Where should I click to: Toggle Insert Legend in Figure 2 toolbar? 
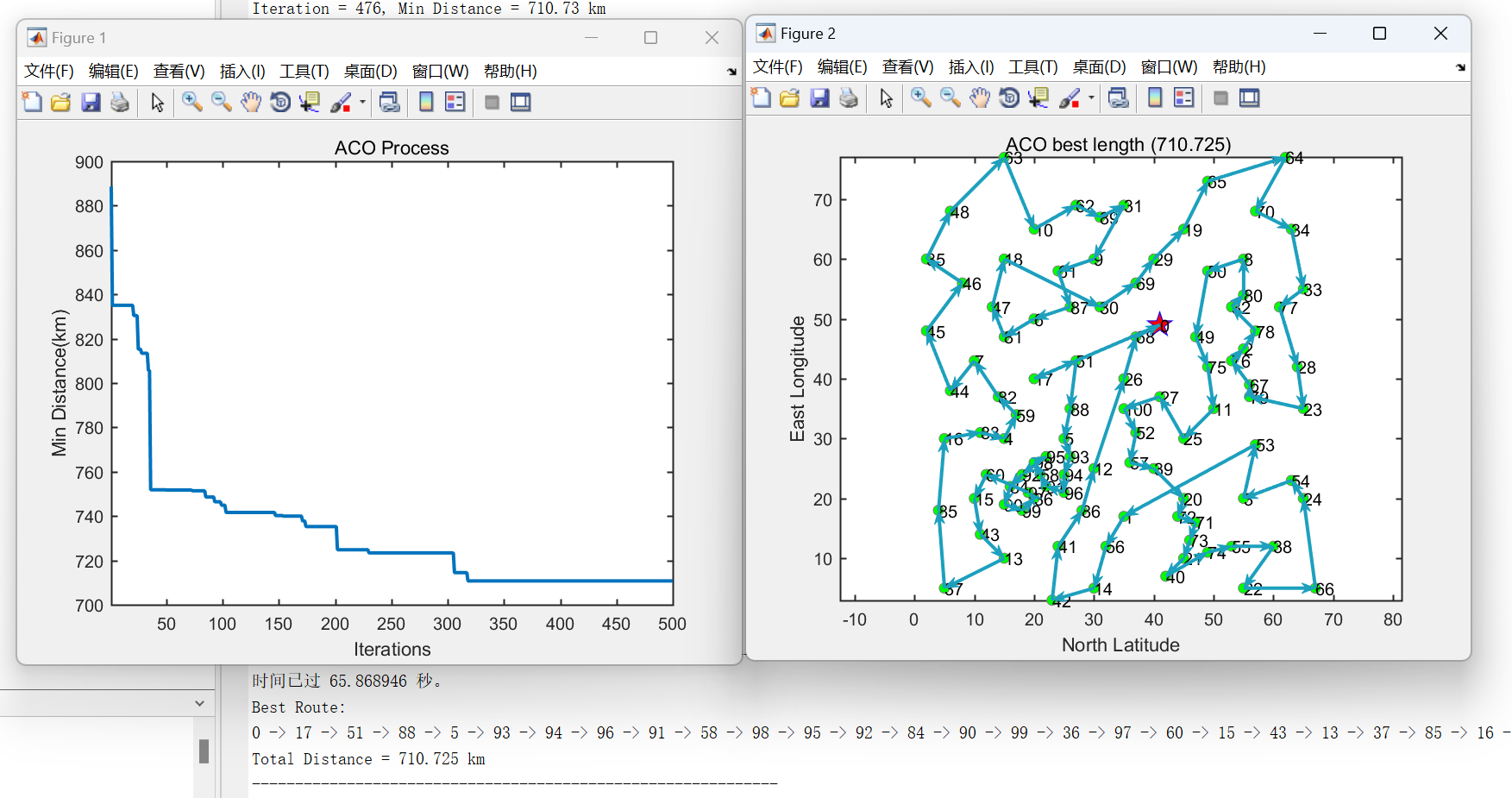1184,97
